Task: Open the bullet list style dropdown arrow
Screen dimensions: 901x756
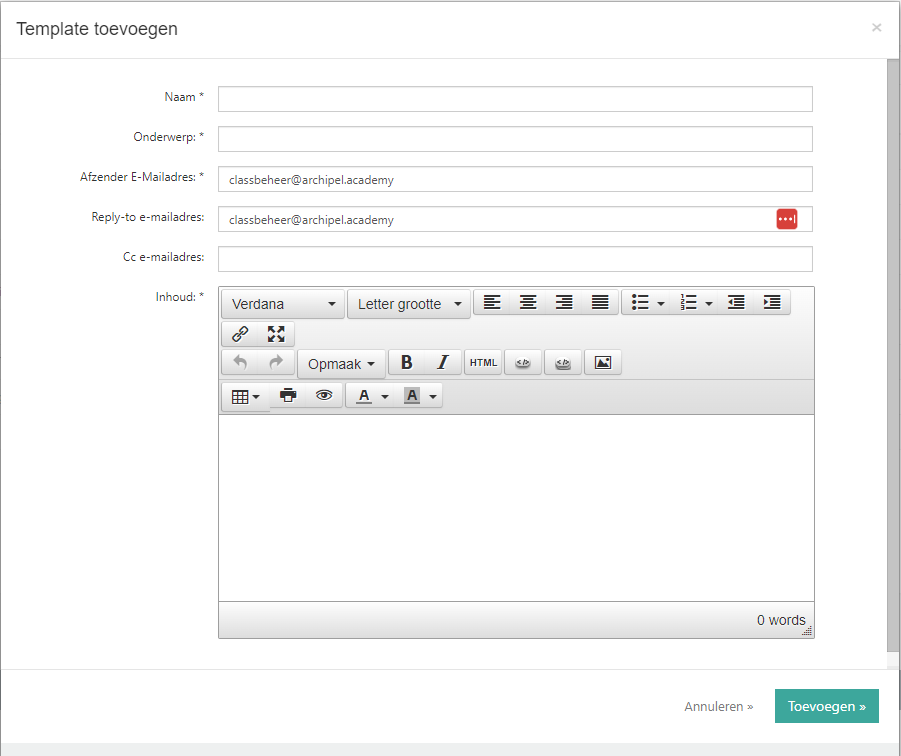Action: (661, 304)
